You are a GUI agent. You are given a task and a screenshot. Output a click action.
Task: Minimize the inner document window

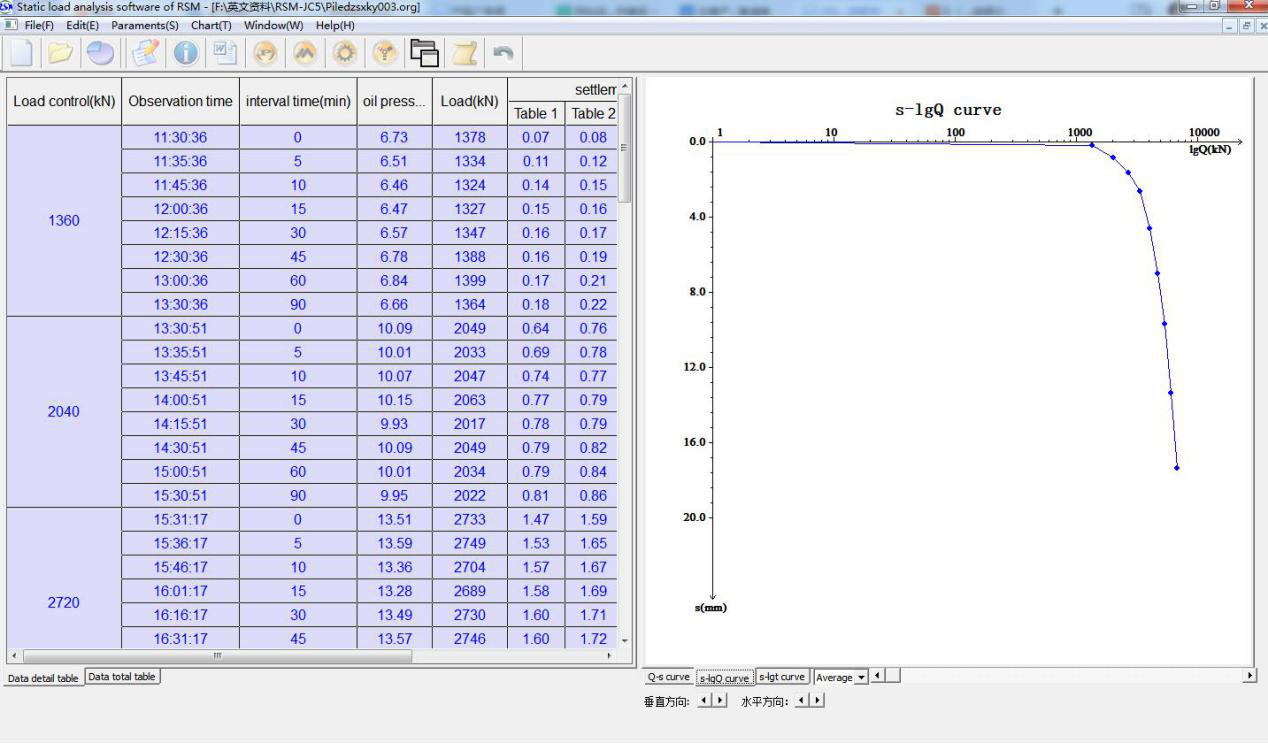1231,26
